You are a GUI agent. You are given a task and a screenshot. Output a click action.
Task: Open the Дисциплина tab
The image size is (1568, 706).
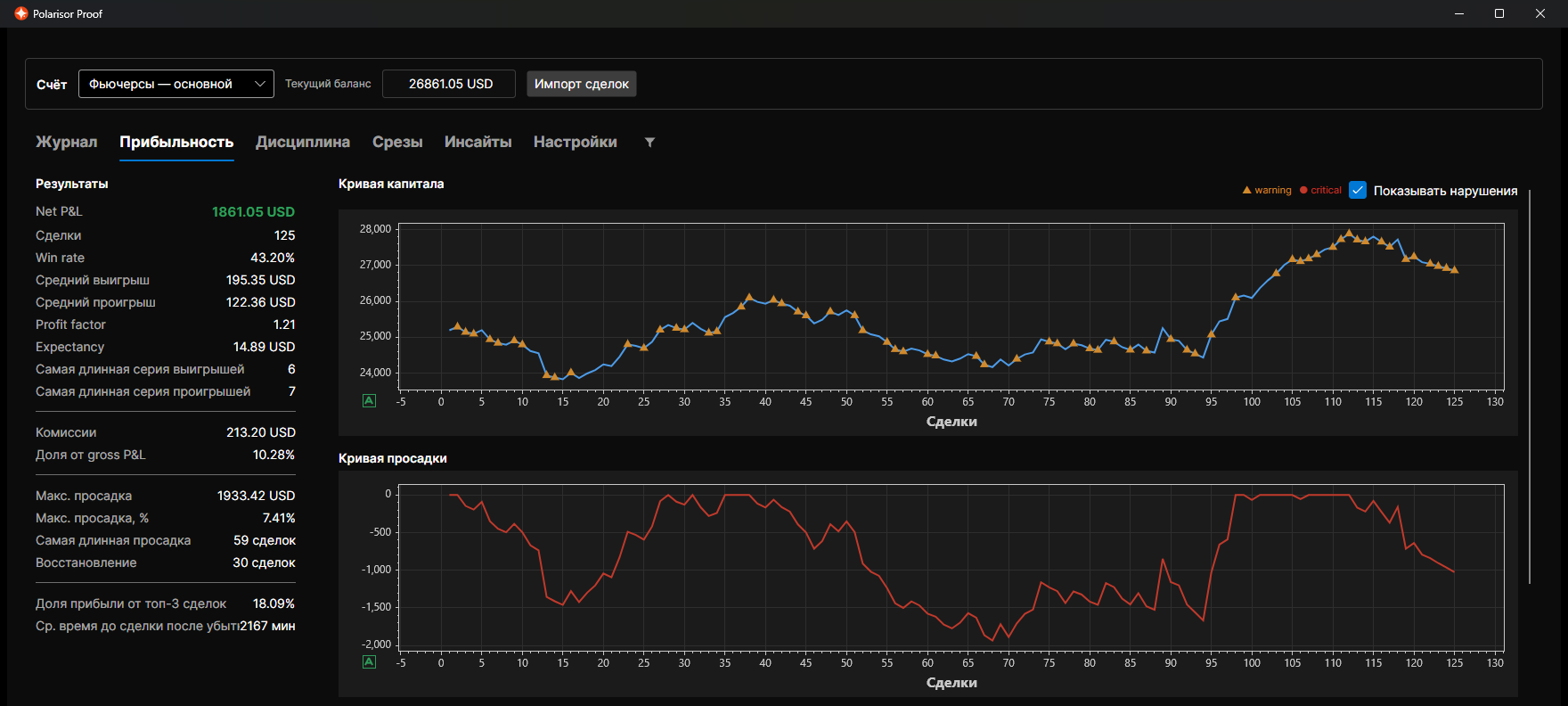coord(303,142)
